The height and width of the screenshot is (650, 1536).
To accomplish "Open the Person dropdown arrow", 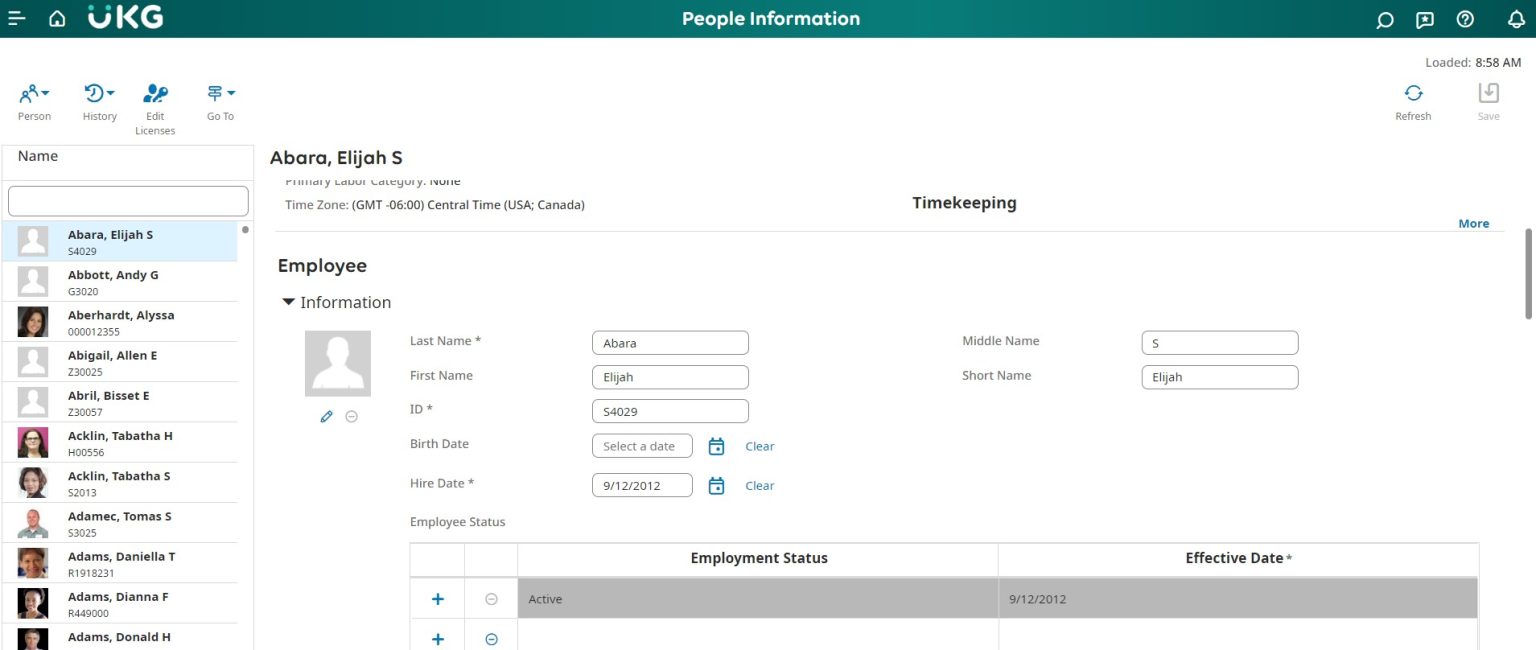I will 45,92.
